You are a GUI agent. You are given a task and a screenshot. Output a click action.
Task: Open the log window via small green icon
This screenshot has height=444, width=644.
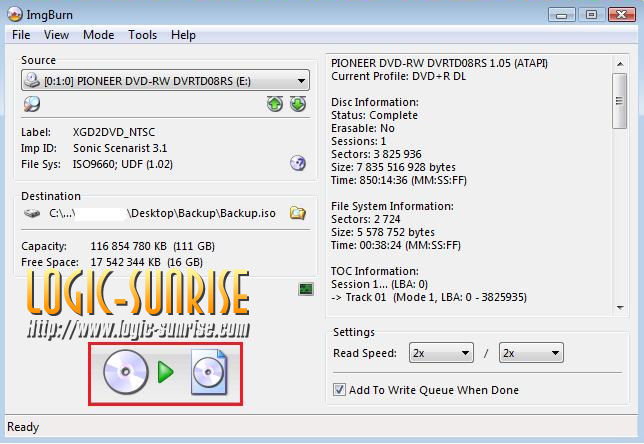pos(306,289)
